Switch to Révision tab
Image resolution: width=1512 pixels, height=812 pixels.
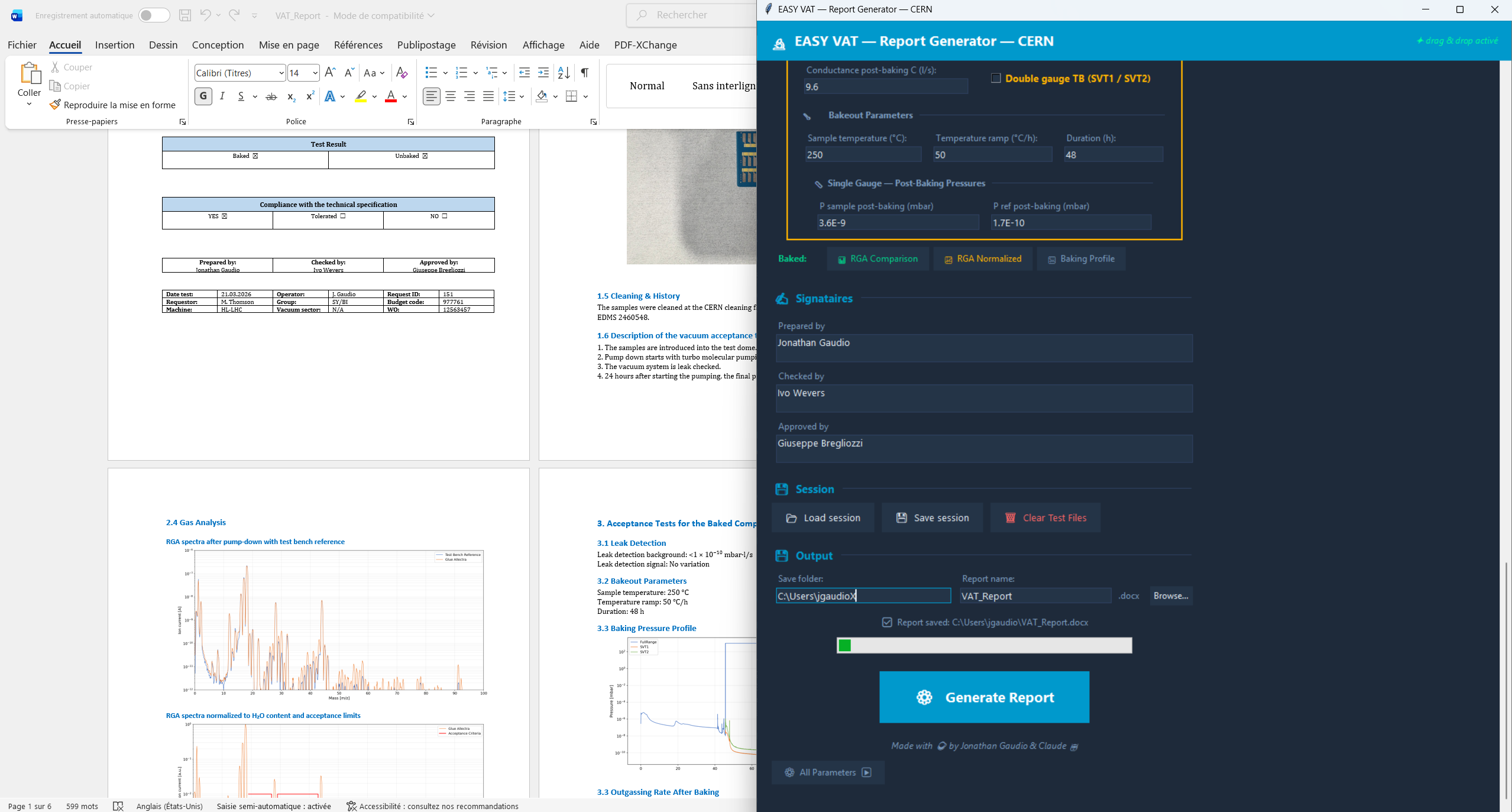pos(488,45)
